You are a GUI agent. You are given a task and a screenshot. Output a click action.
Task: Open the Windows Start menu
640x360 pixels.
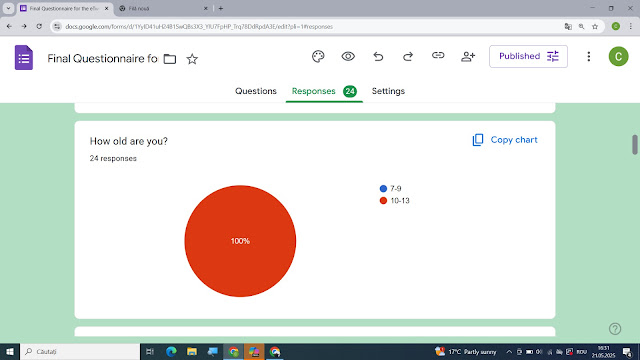10,351
